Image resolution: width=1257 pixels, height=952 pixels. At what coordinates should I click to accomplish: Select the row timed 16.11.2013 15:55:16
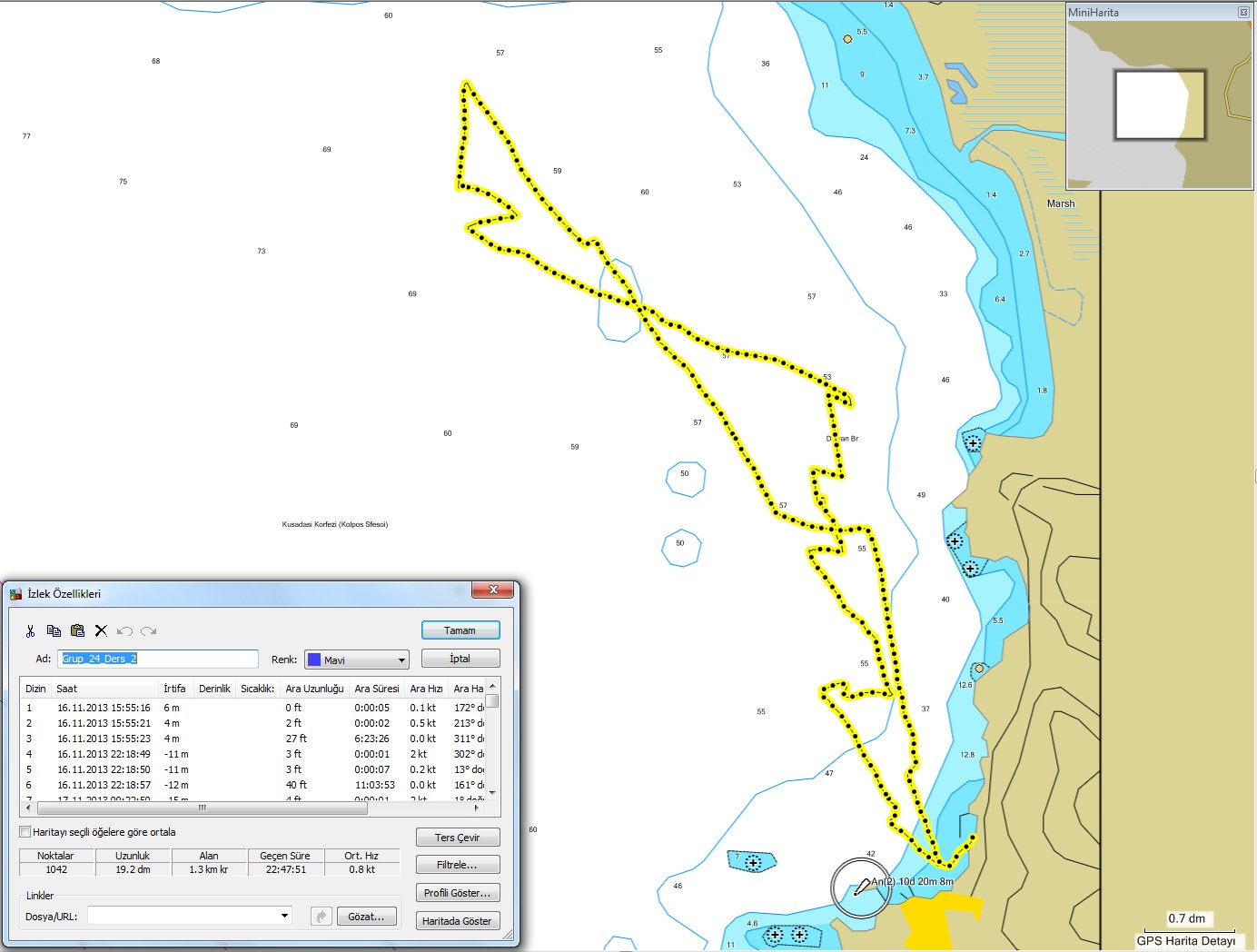pos(252,708)
